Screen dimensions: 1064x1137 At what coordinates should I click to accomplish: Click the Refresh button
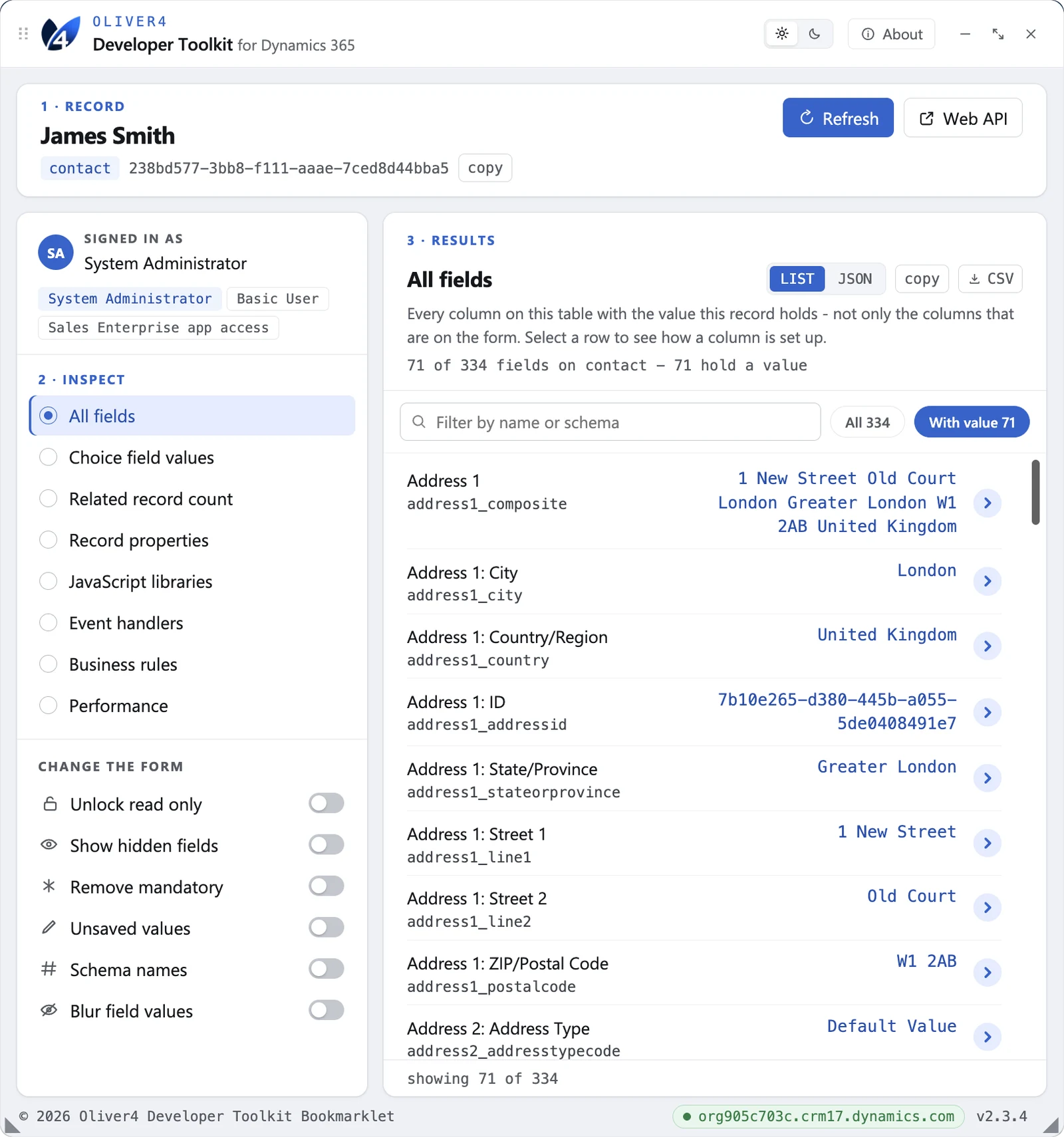838,118
